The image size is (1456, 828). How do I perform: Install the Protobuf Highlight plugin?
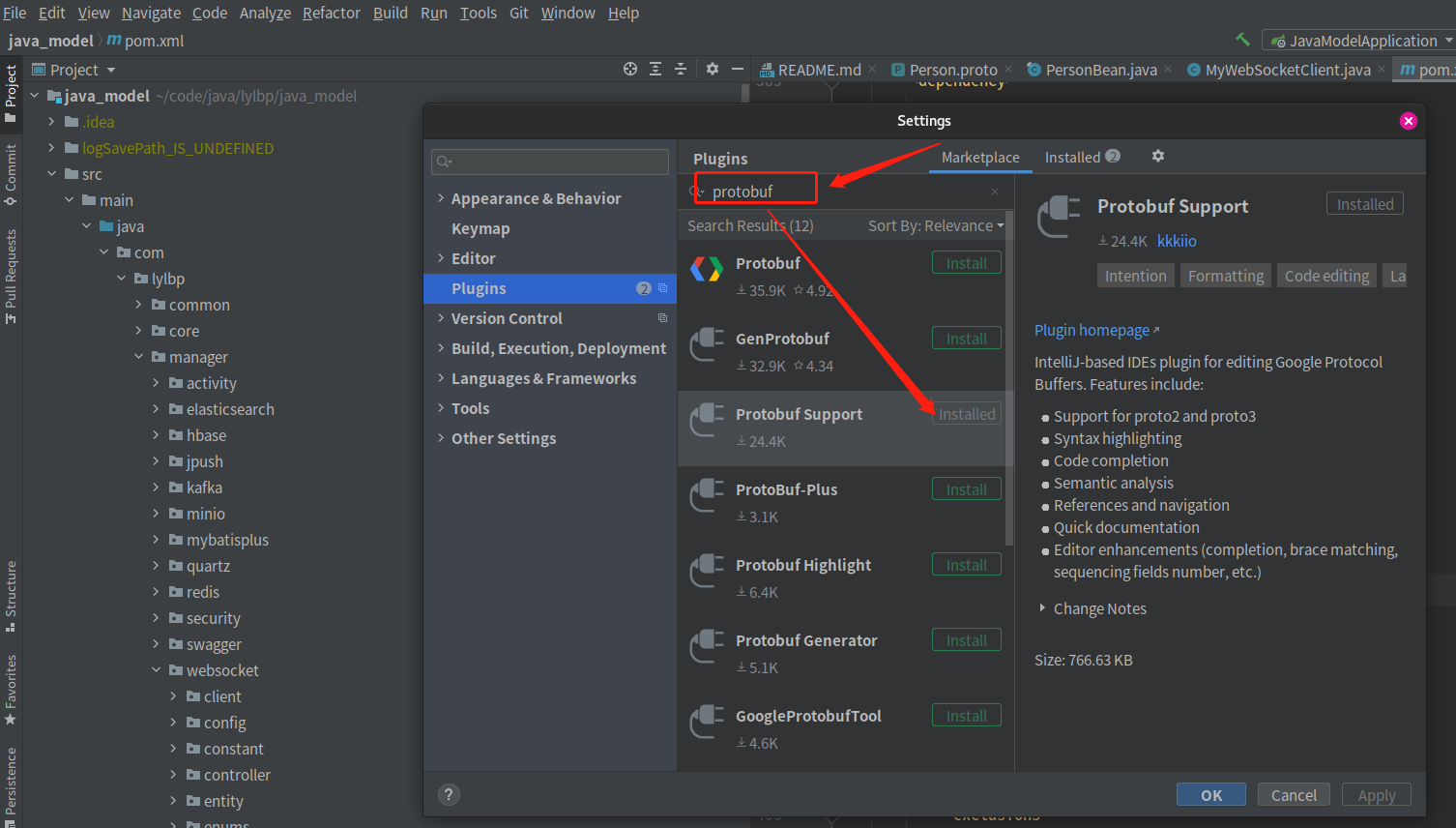tap(967, 565)
